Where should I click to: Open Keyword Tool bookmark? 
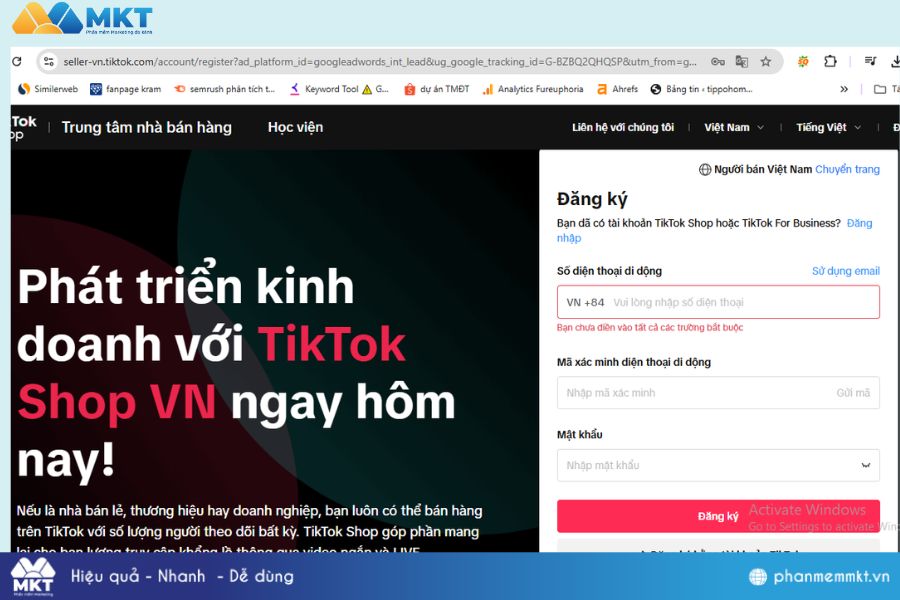[x=339, y=89]
